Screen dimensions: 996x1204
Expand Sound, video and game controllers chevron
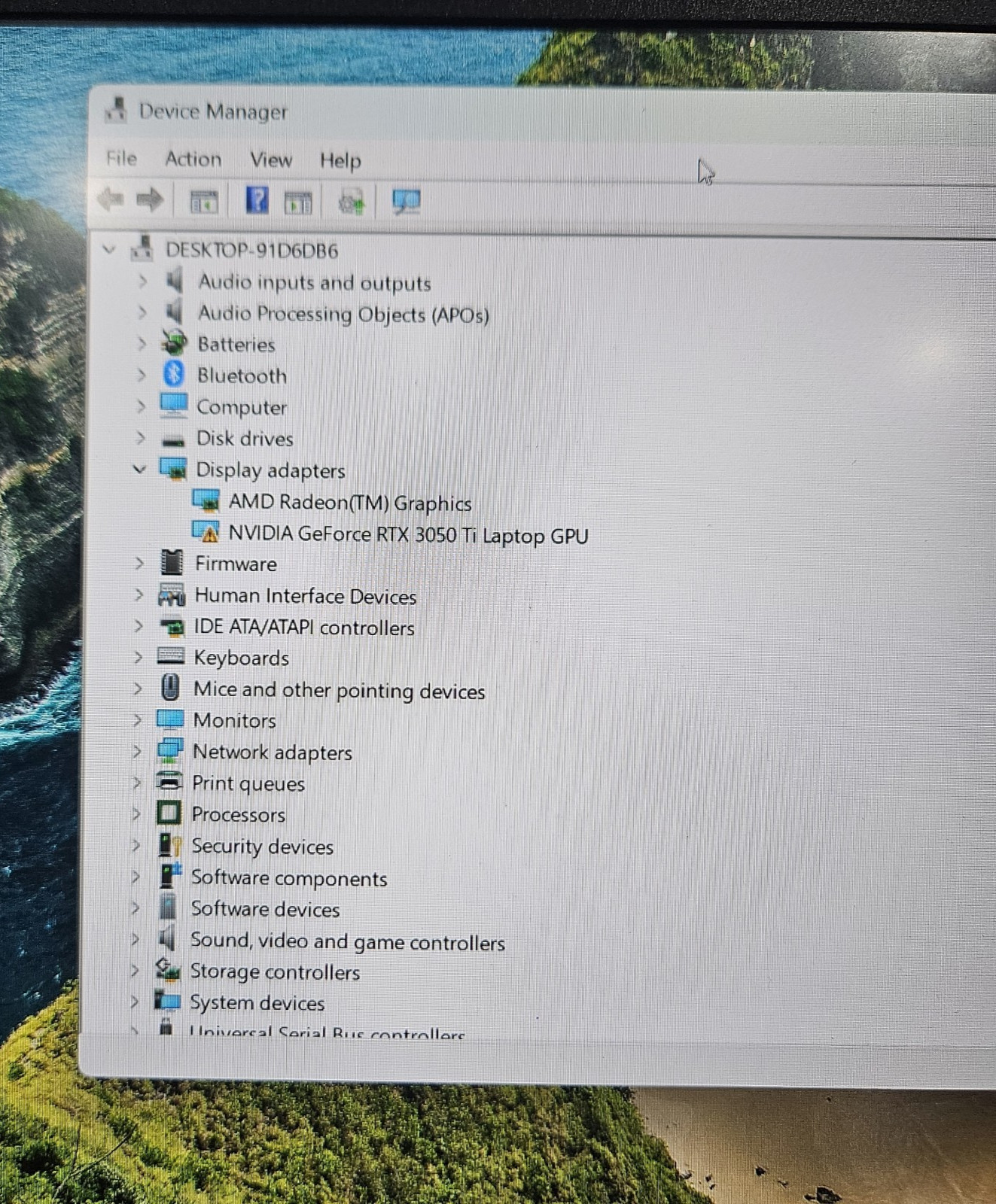coord(135,939)
